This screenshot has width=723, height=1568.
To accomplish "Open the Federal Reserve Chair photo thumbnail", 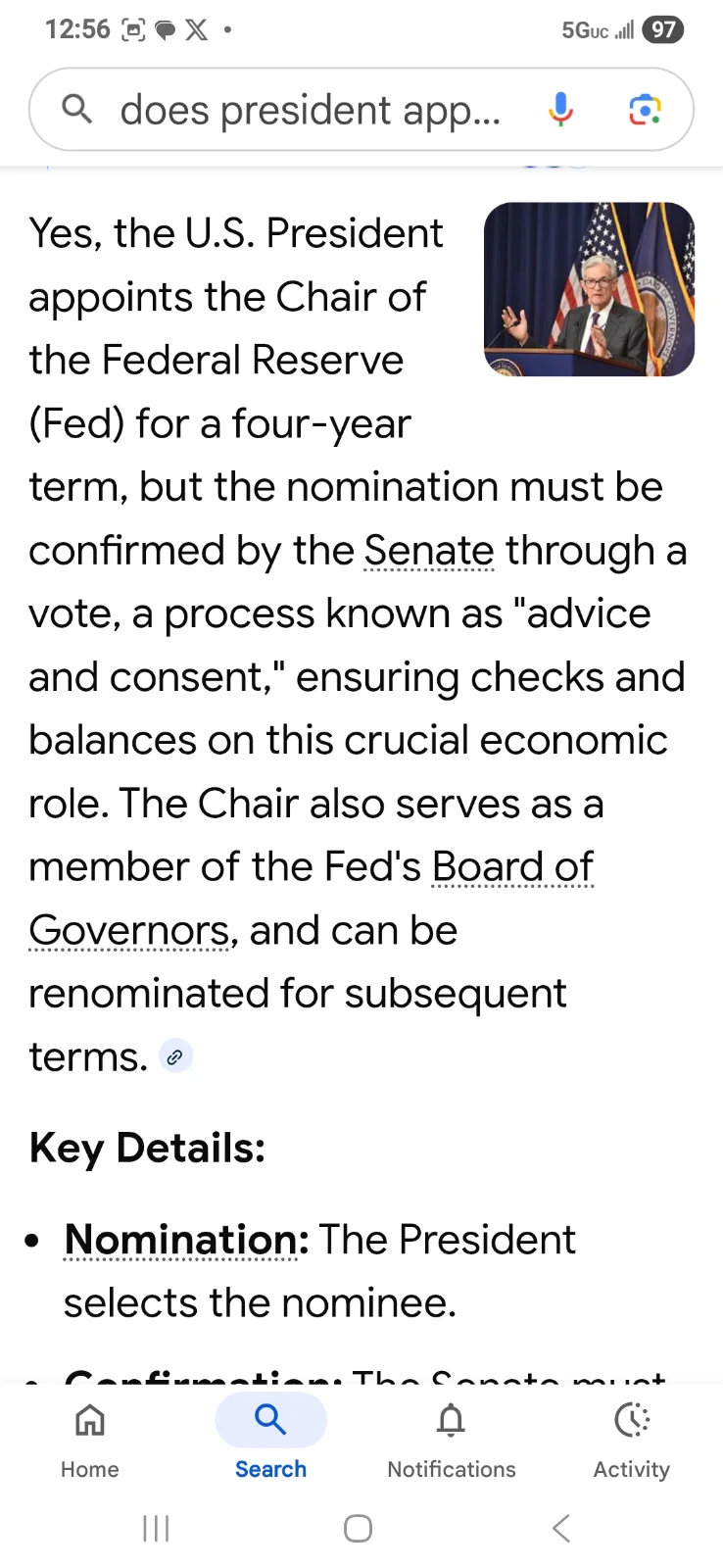I will [589, 289].
